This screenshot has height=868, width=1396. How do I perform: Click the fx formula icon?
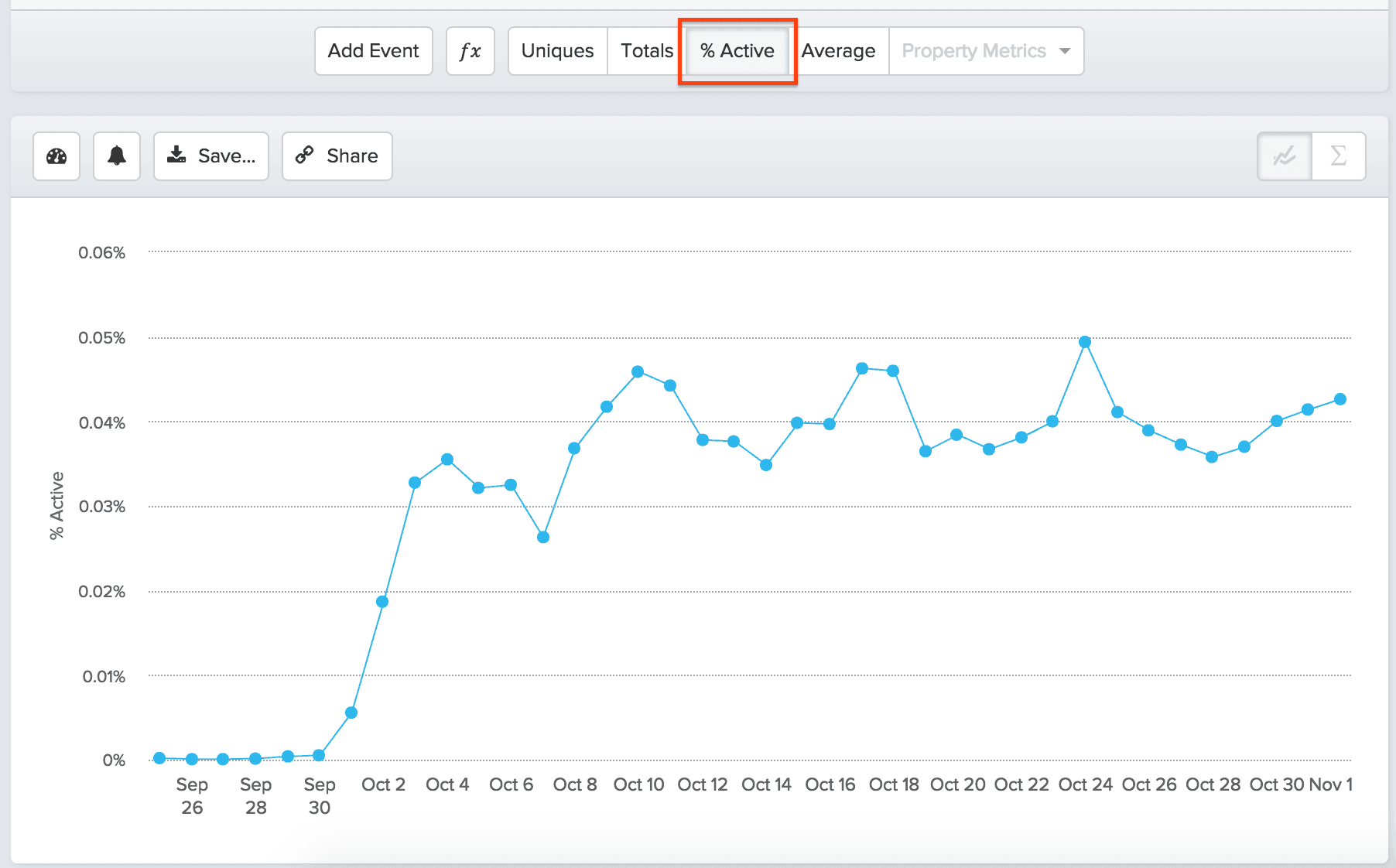point(470,50)
